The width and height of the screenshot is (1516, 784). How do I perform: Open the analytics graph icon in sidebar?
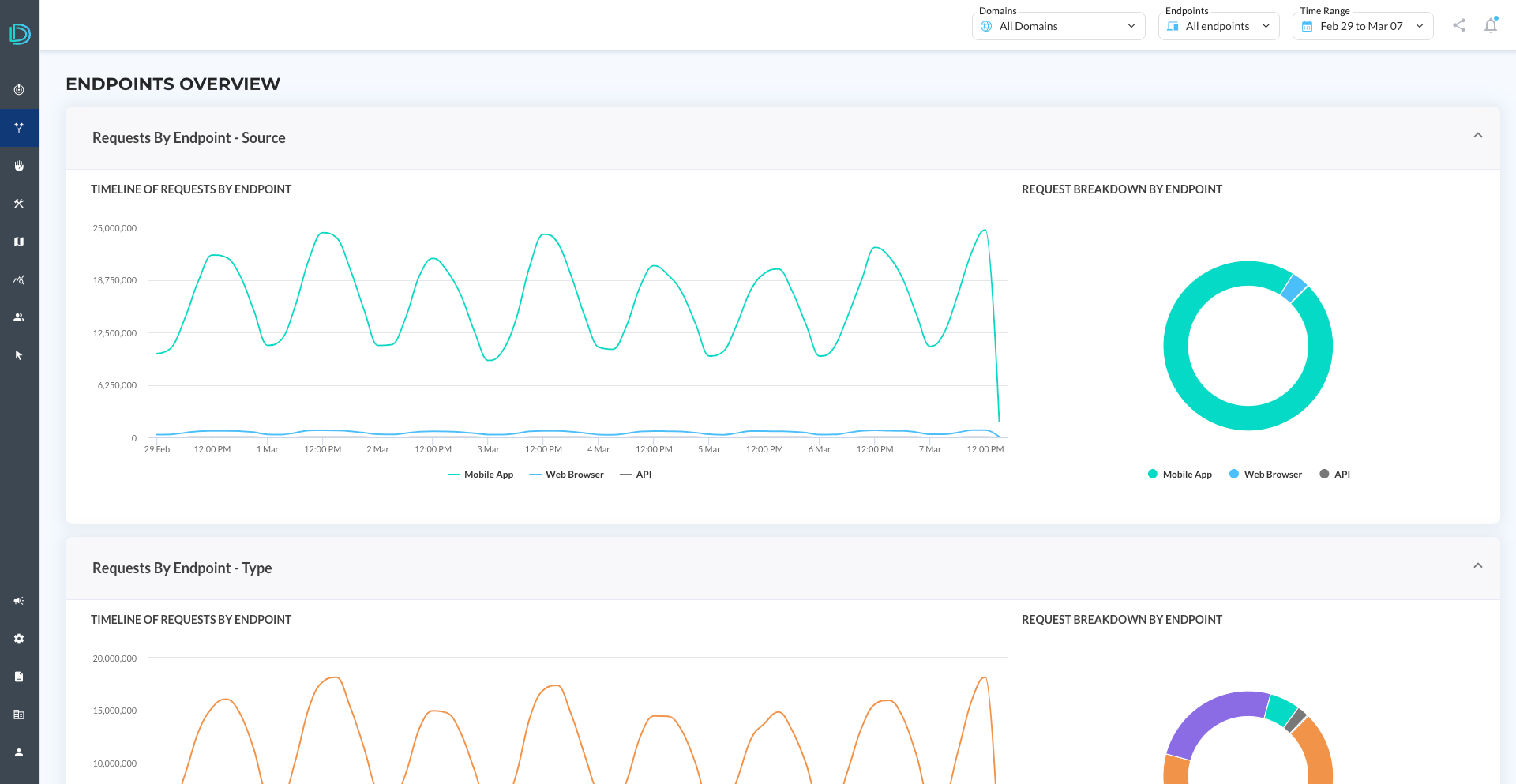[18, 279]
